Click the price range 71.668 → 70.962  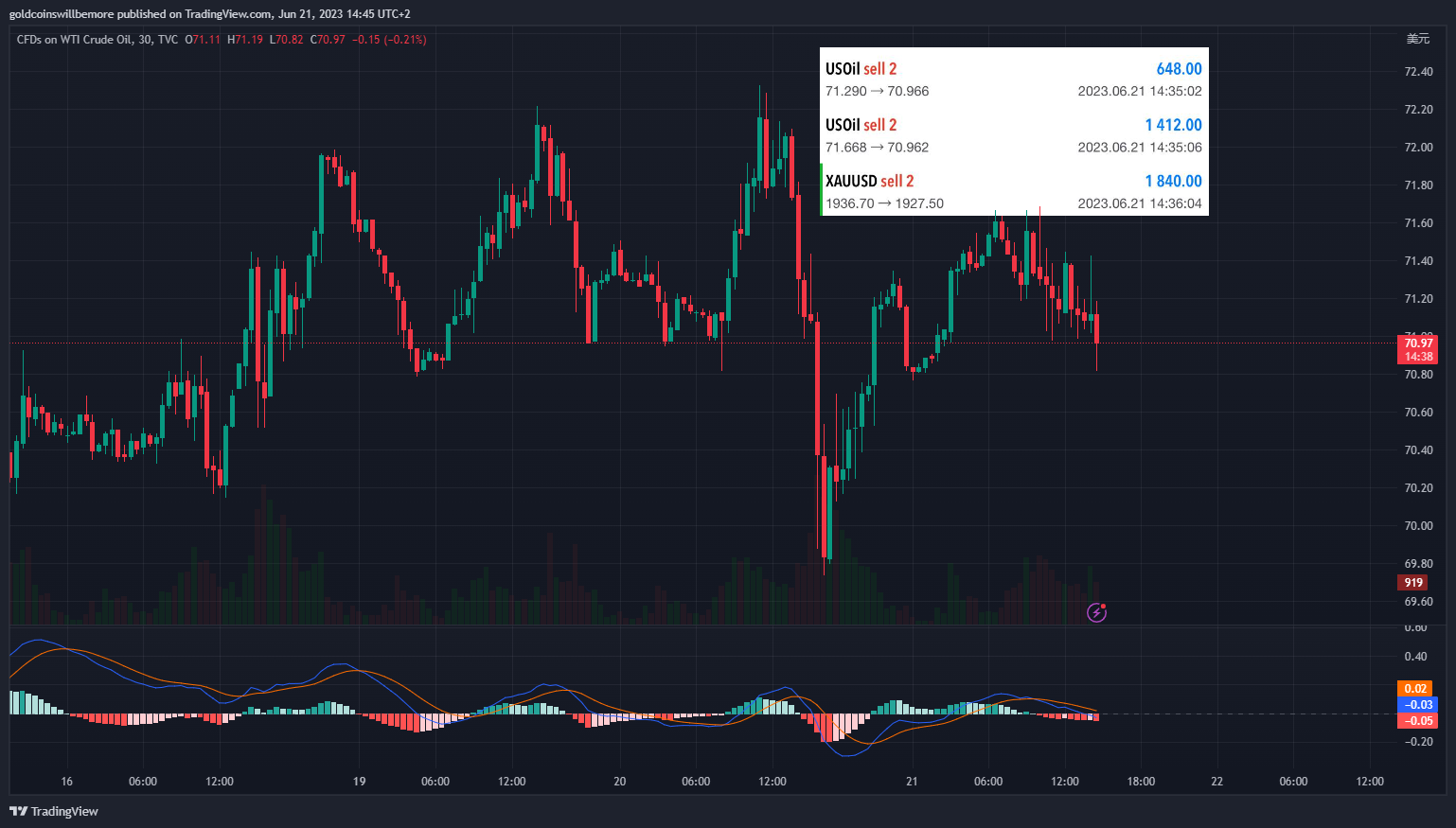877,148
